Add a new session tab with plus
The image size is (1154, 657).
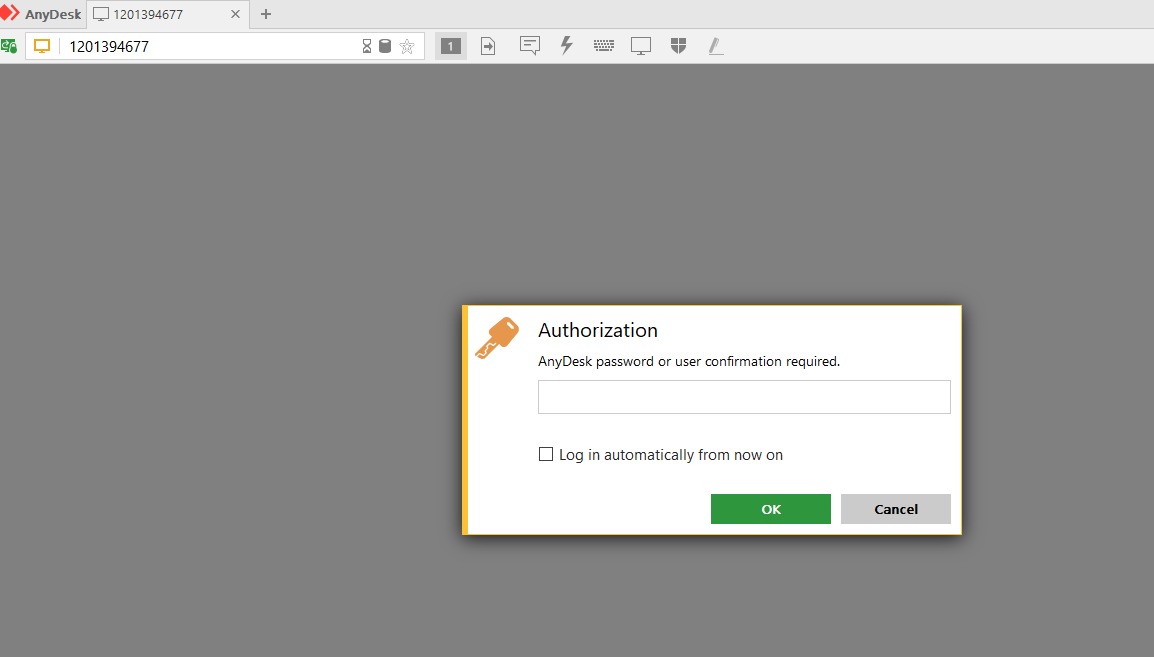[x=266, y=14]
